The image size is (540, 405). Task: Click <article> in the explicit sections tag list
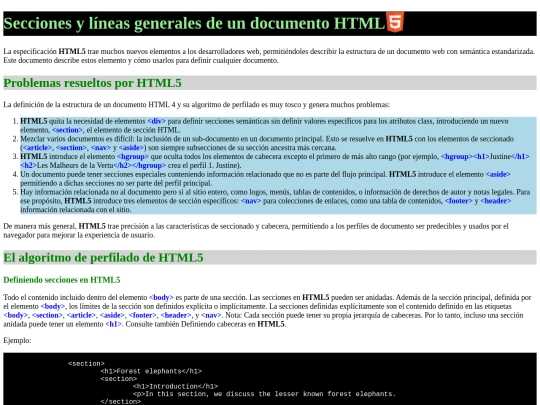click(x=81, y=315)
